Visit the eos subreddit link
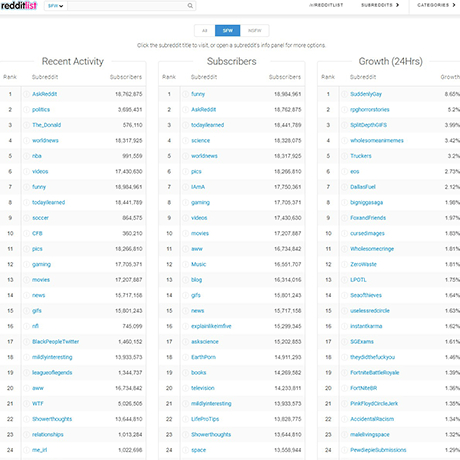 pyautogui.click(x=355, y=172)
